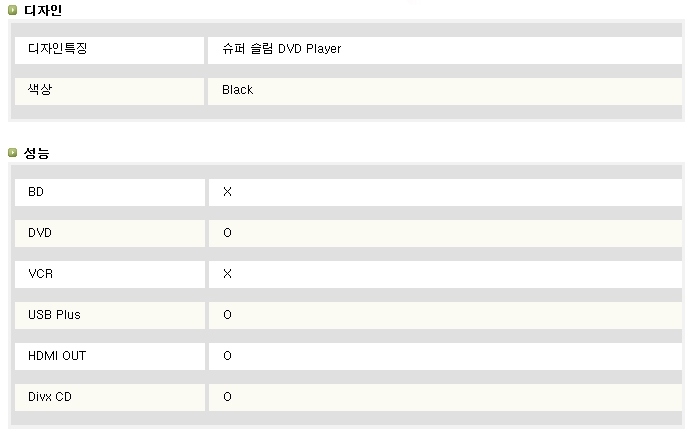This screenshot has width=693, height=447.
Task: Select the O value for DVD
Action: [x=227, y=233]
